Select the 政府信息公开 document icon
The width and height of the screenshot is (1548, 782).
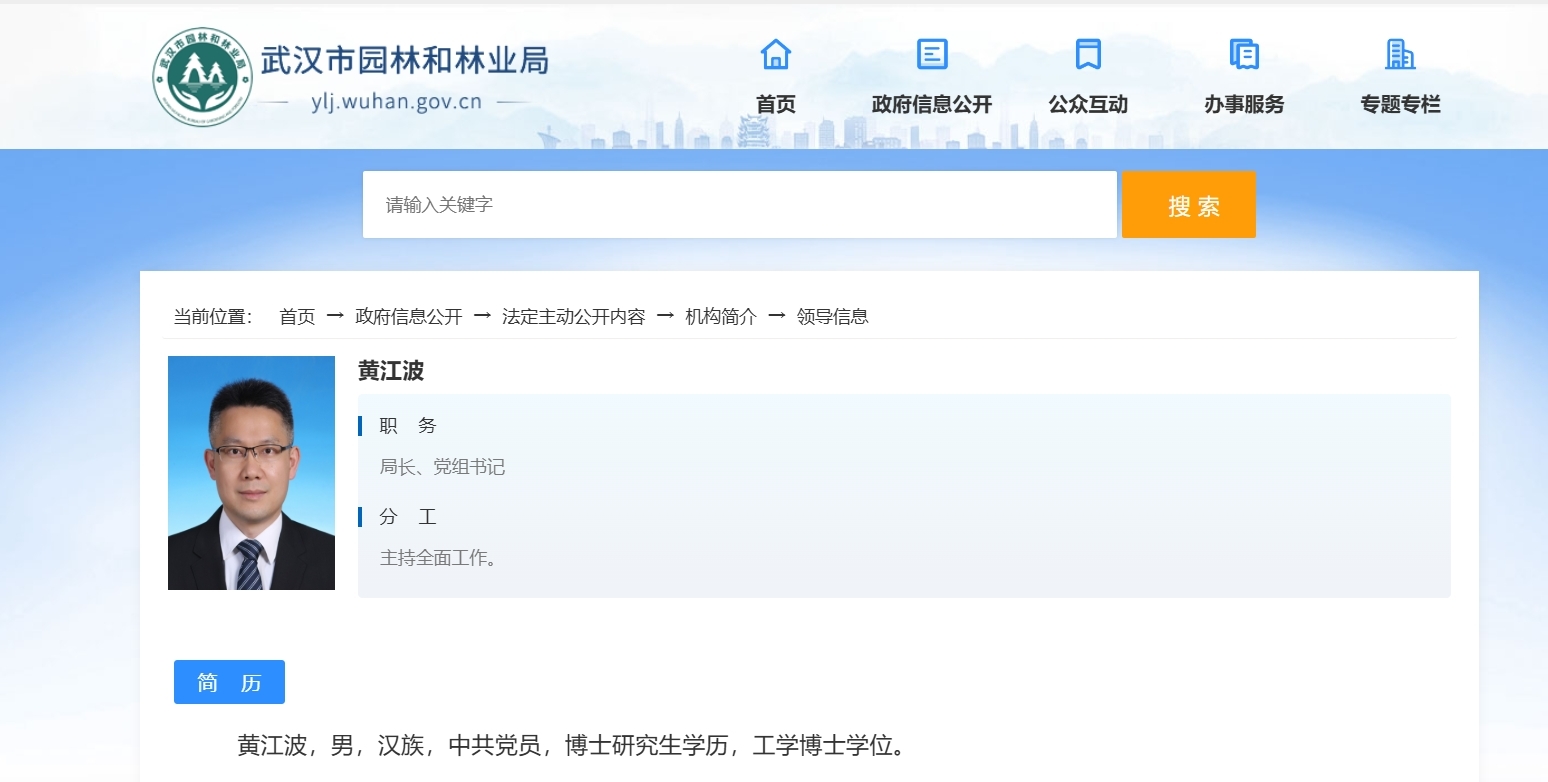tap(930, 54)
